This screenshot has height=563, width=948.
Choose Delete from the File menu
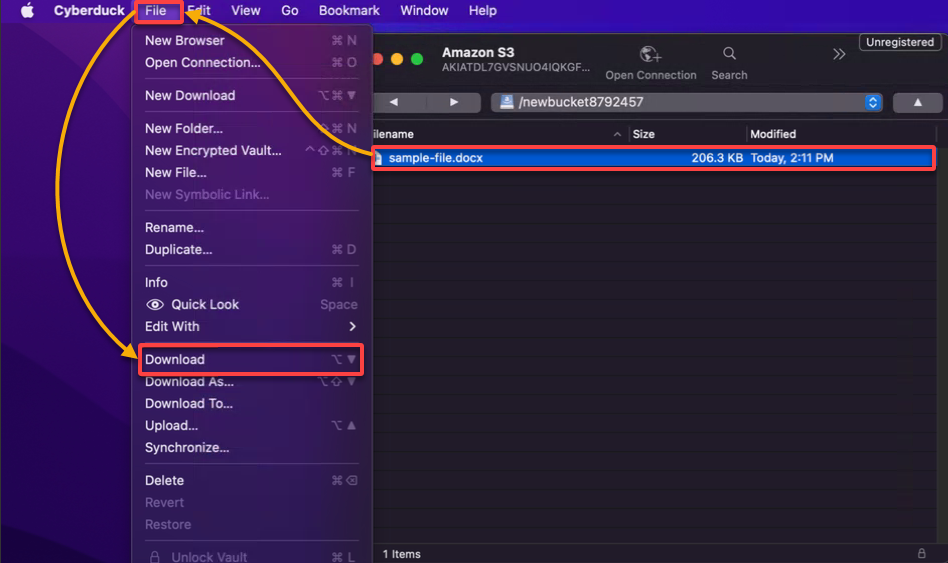pyautogui.click(x=251, y=481)
